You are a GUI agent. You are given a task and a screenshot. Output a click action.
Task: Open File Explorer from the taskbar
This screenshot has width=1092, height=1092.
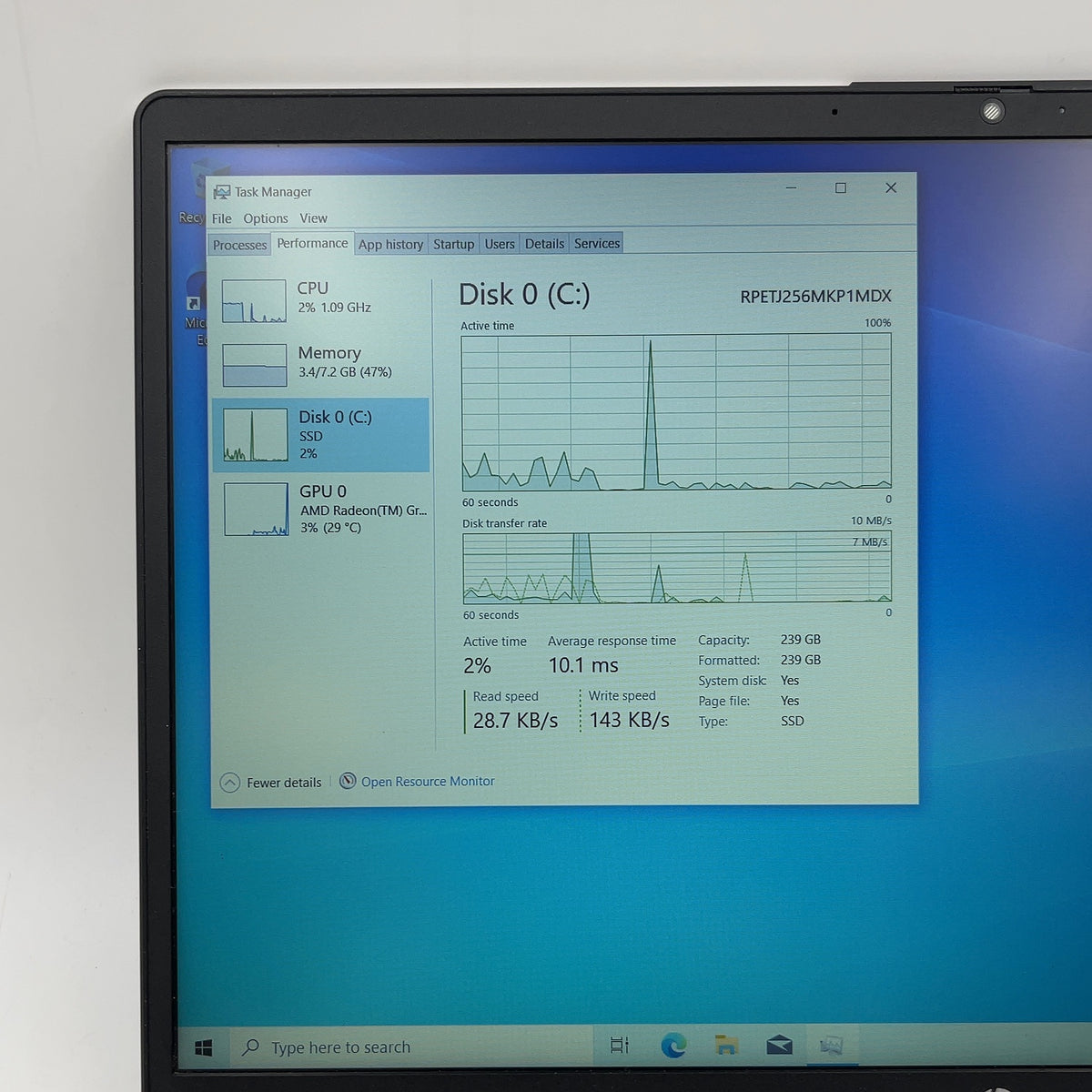click(x=726, y=1045)
